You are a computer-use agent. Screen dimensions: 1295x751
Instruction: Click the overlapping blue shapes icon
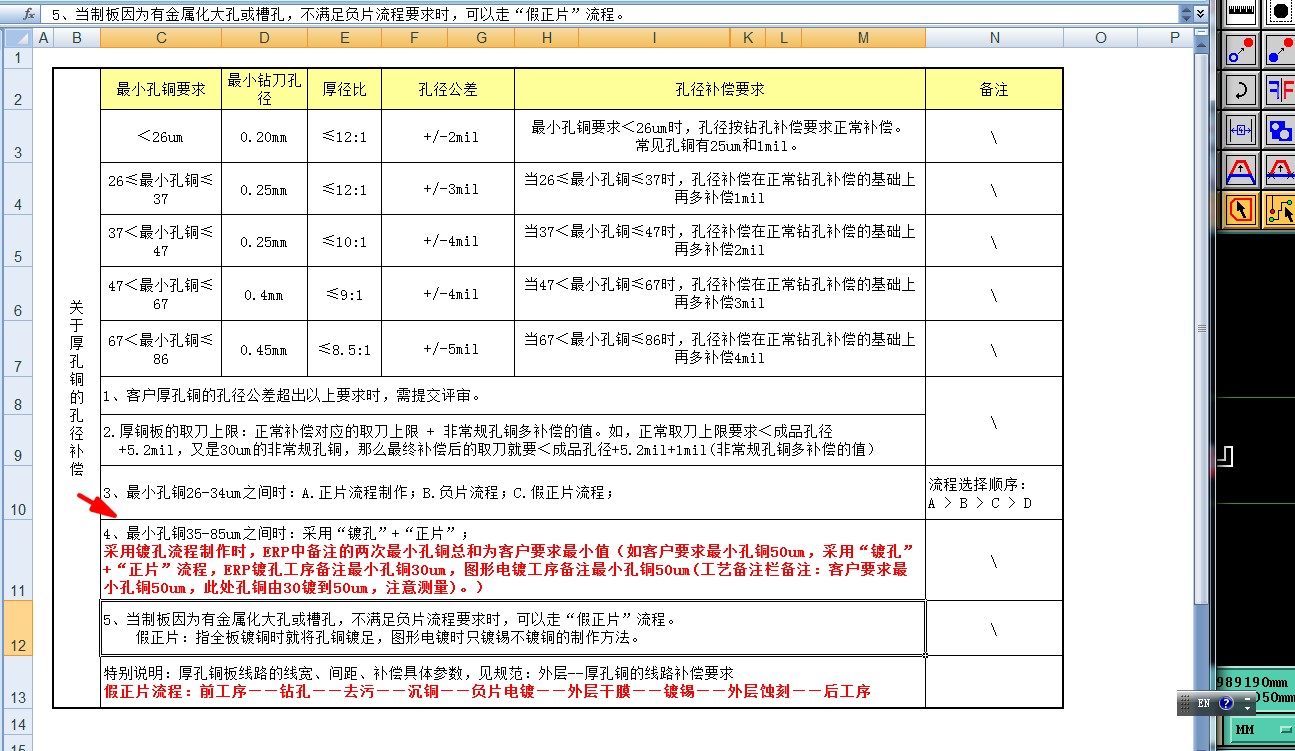1280,130
